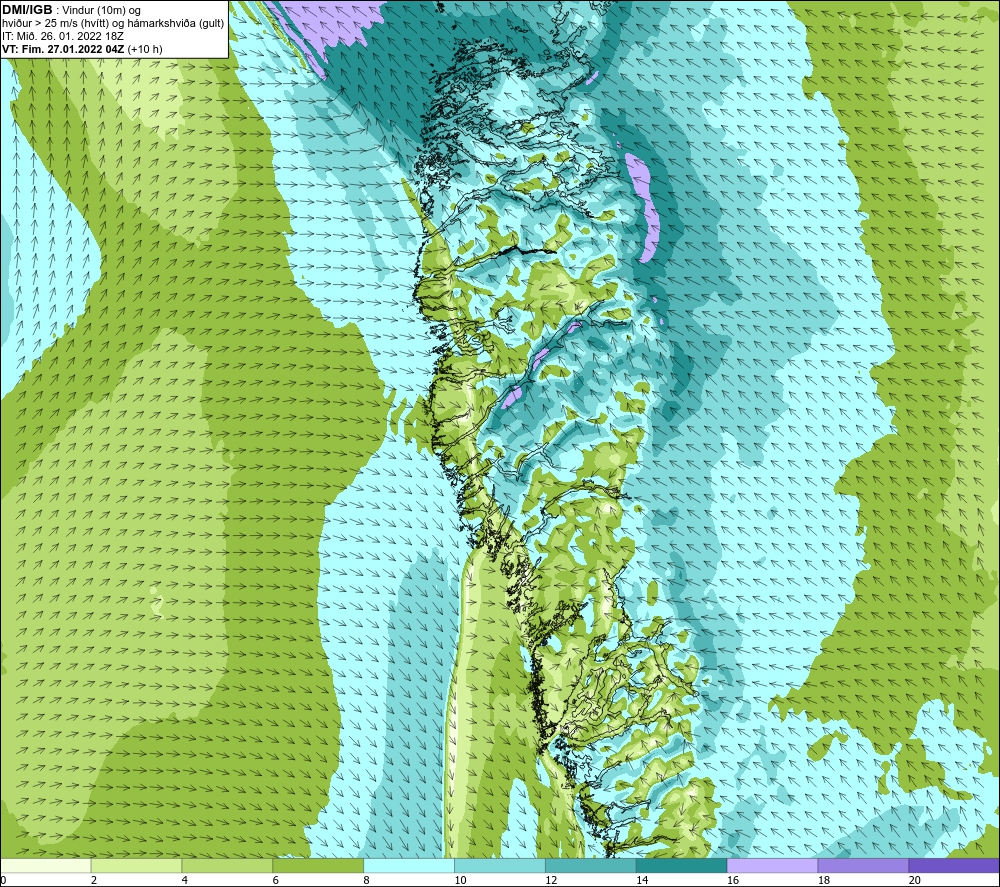1000x887 pixels.
Task: Click the 18-20 m/s purple legend swatch
Action: pos(863,865)
